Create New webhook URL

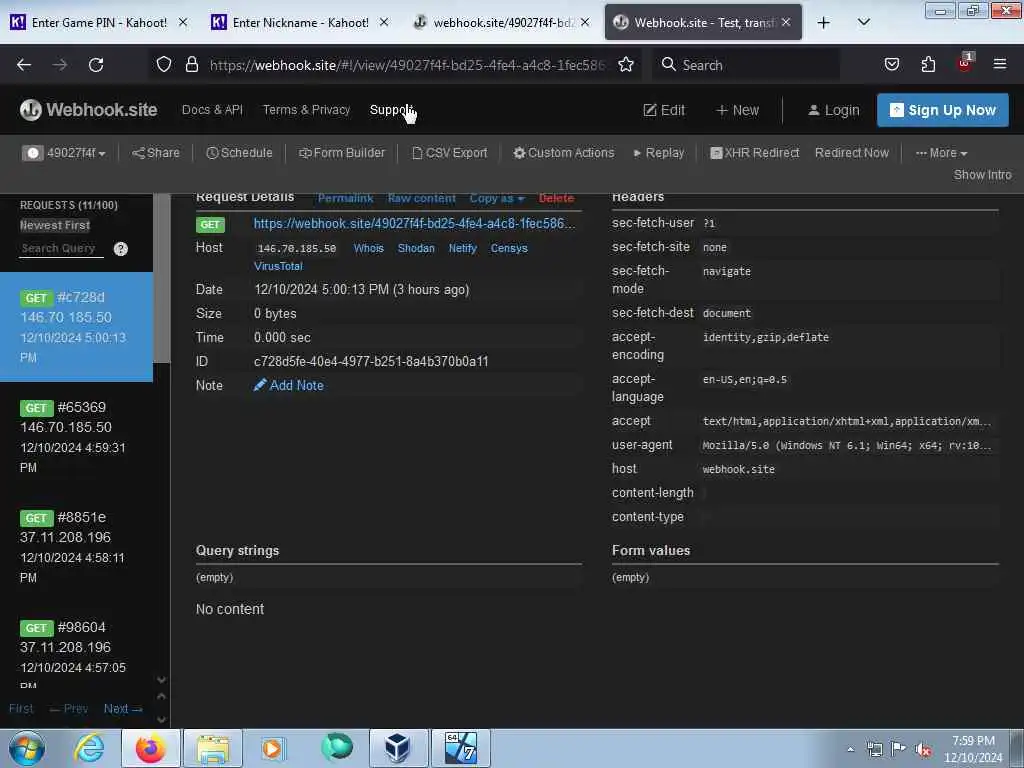click(737, 110)
